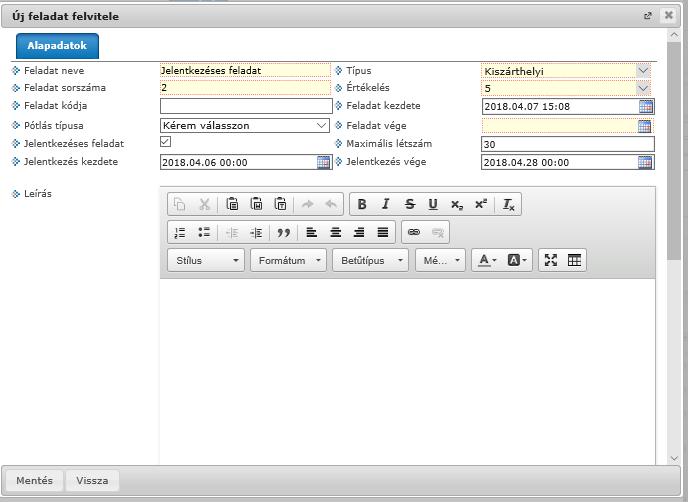Open calendar for Jelentkezés kezdete

pyautogui.click(x=323, y=162)
